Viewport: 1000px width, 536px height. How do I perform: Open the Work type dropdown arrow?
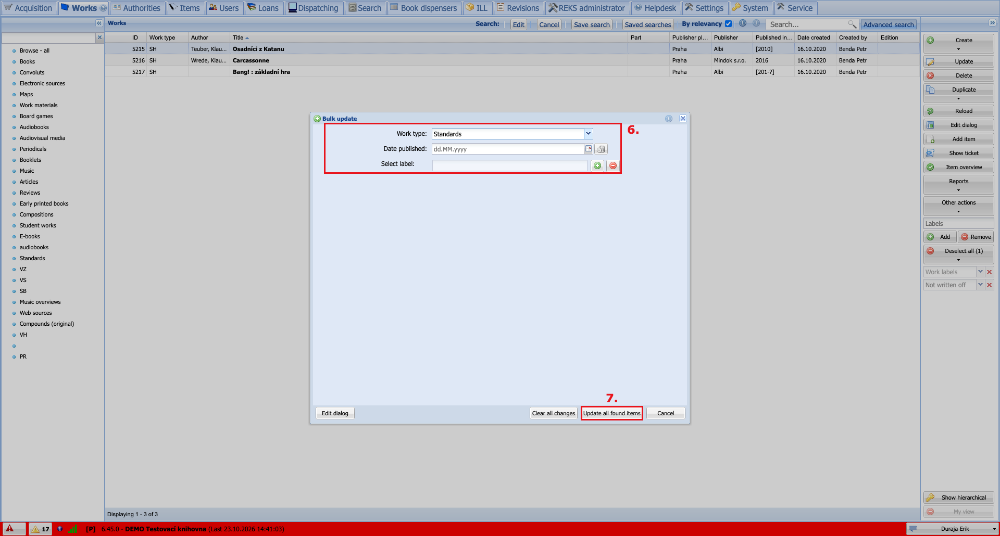(x=588, y=134)
